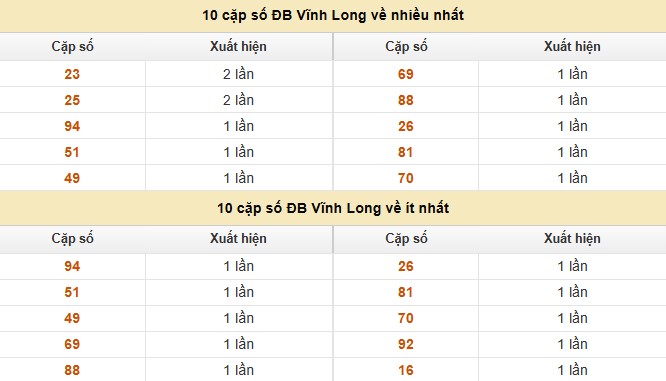The width and height of the screenshot is (666, 381).
Task: Click number 88 in the top table
Action: 406,100
